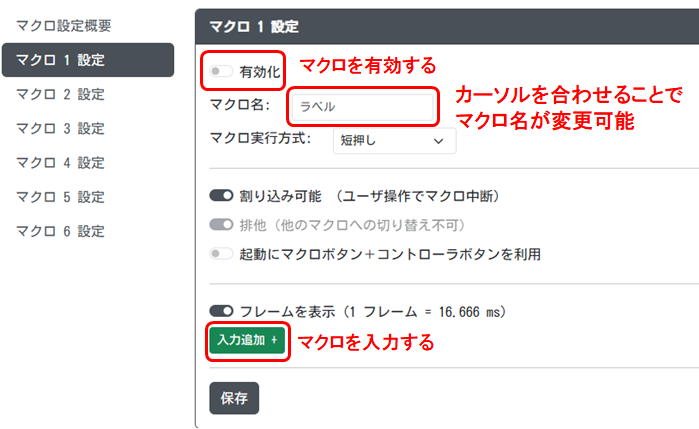The width and height of the screenshot is (699, 429).
Task: Open the マクロ設定概要 overview page
Action: click(x=64, y=24)
